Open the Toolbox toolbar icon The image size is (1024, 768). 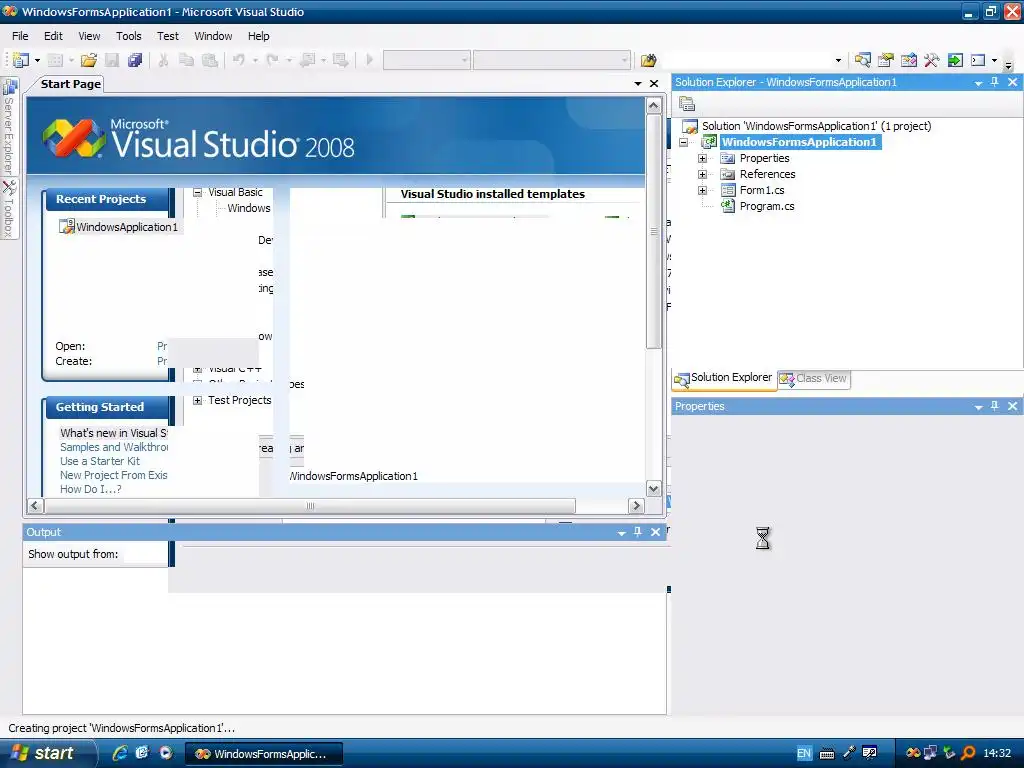click(932, 60)
